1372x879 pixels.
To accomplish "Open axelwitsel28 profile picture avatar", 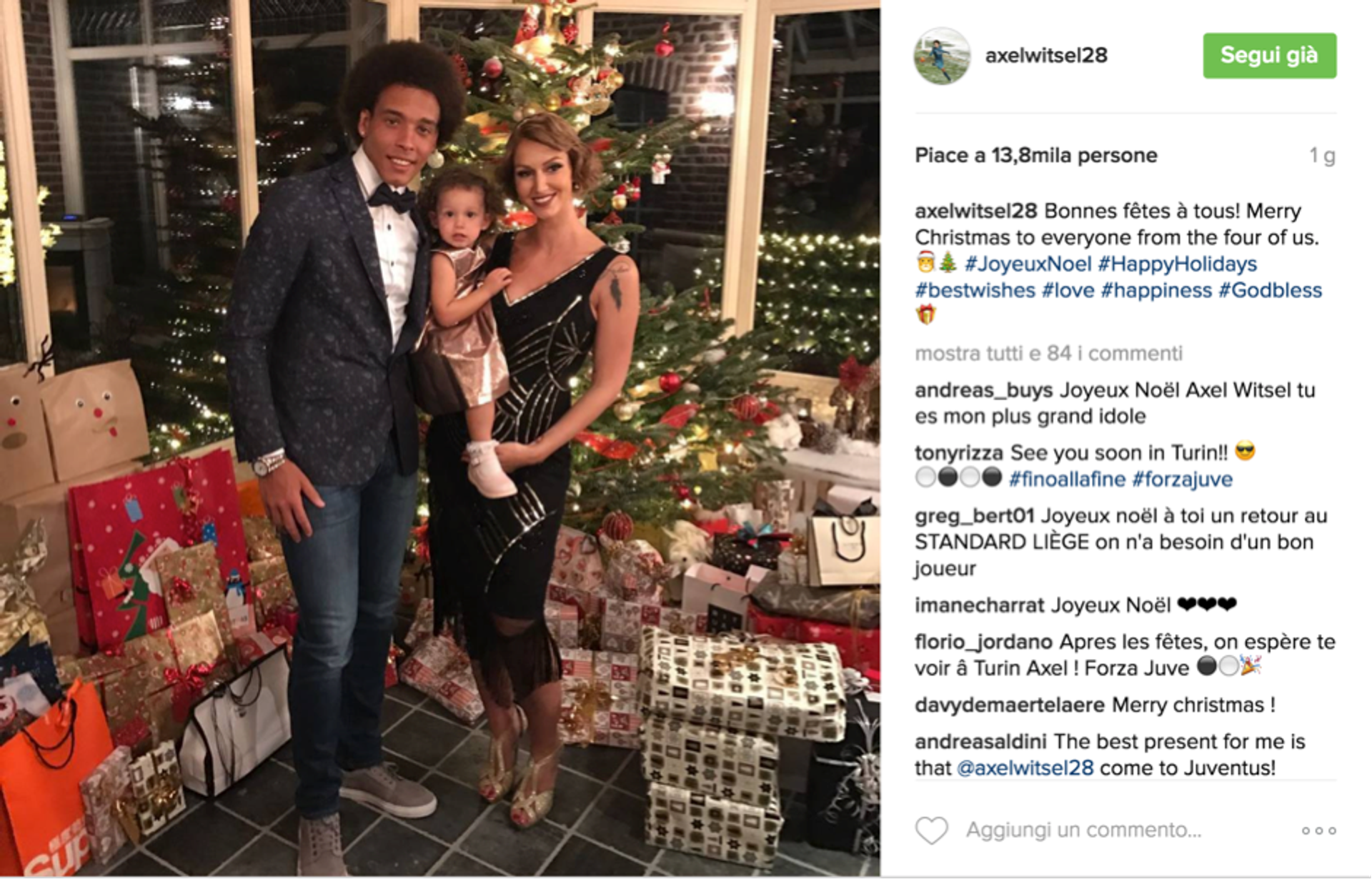I will (x=942, y=56).
